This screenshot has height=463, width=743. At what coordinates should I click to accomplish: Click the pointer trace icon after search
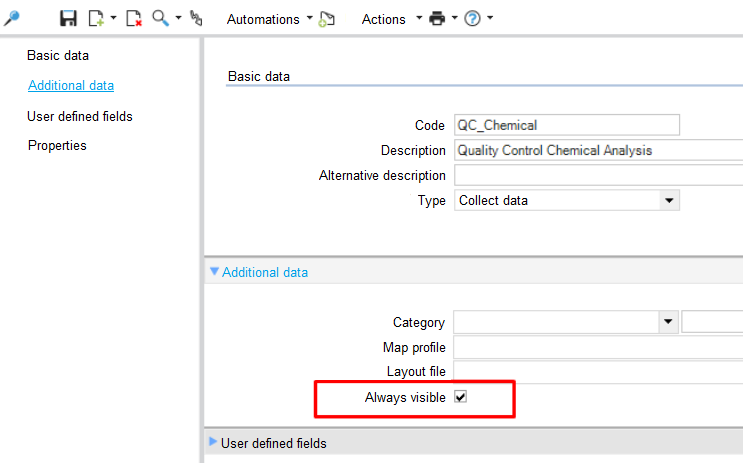click(196, 18)
